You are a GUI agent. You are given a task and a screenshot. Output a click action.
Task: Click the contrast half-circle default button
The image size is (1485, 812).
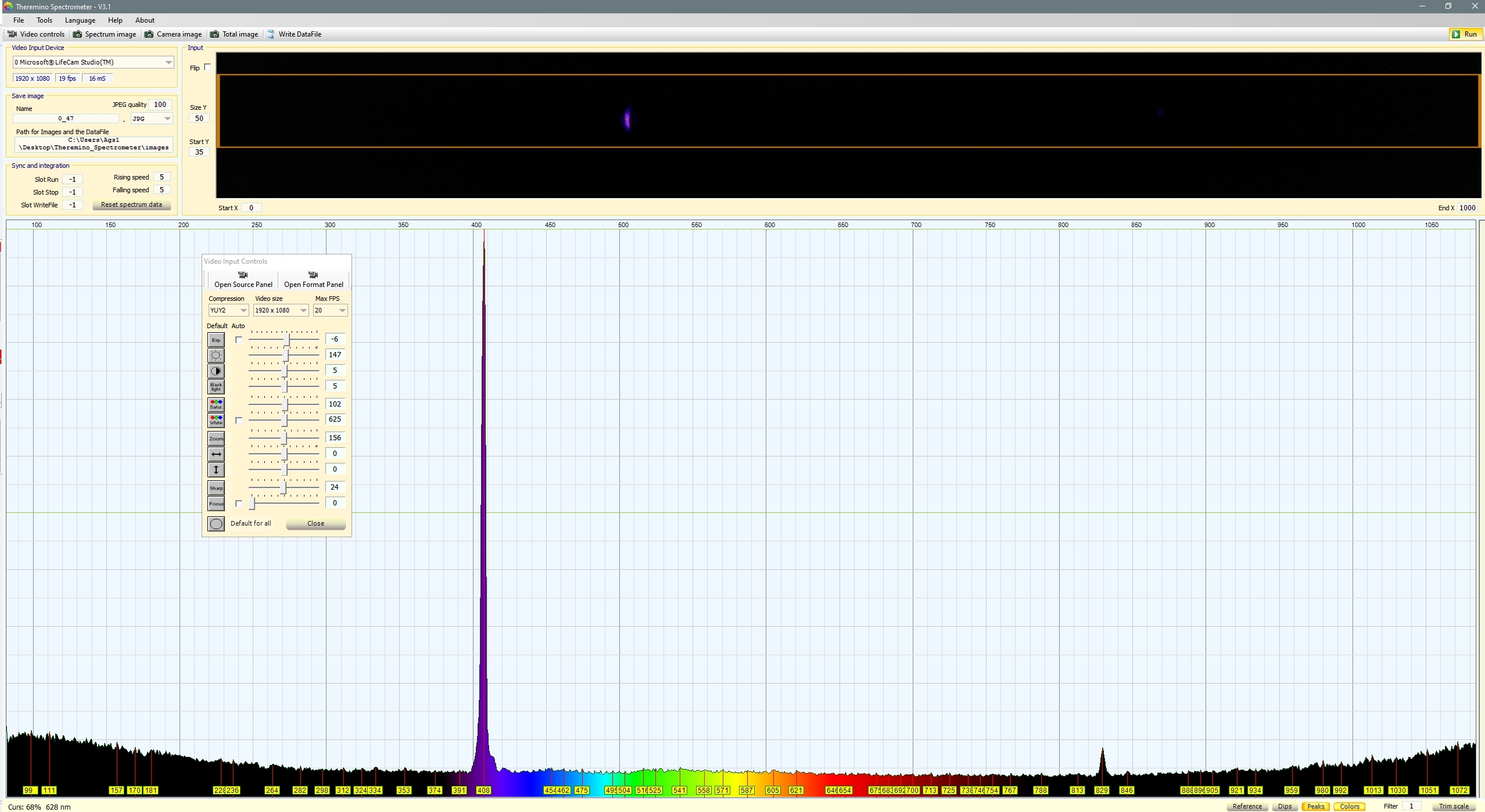(x=216, y=371)
